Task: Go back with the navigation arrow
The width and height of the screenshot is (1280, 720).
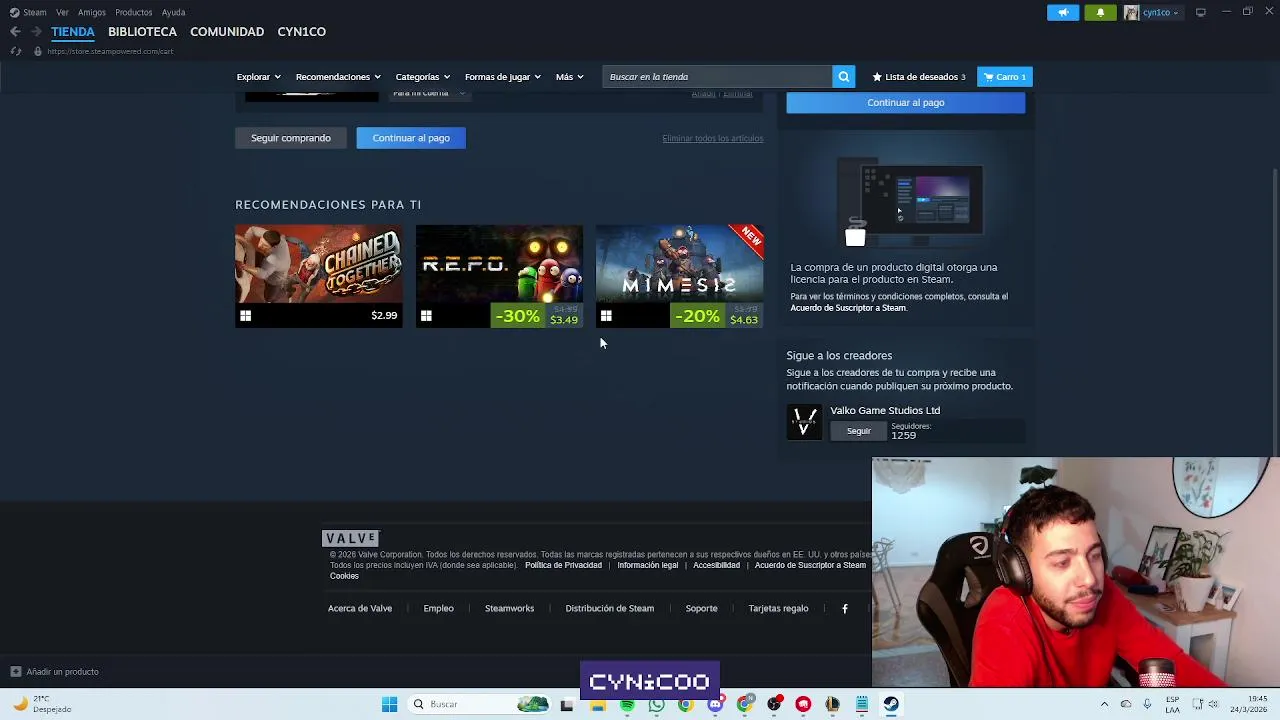Action: pos(15,32)
